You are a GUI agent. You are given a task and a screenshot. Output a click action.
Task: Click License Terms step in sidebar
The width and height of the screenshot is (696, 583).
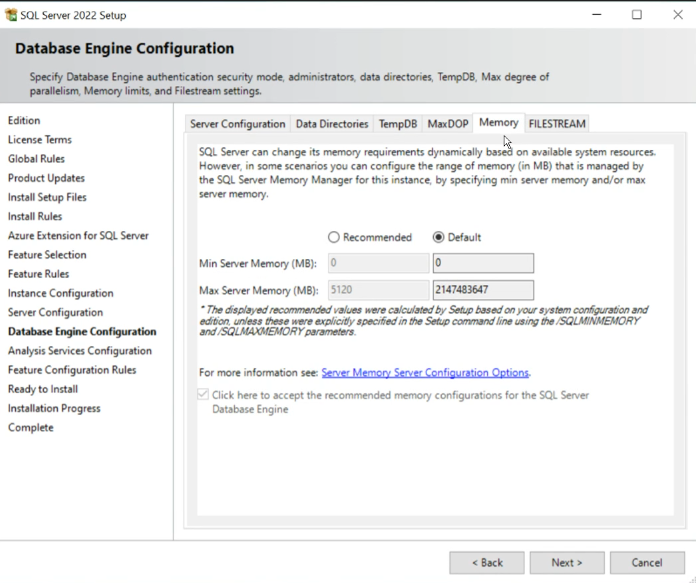click(x=40, y=140)
